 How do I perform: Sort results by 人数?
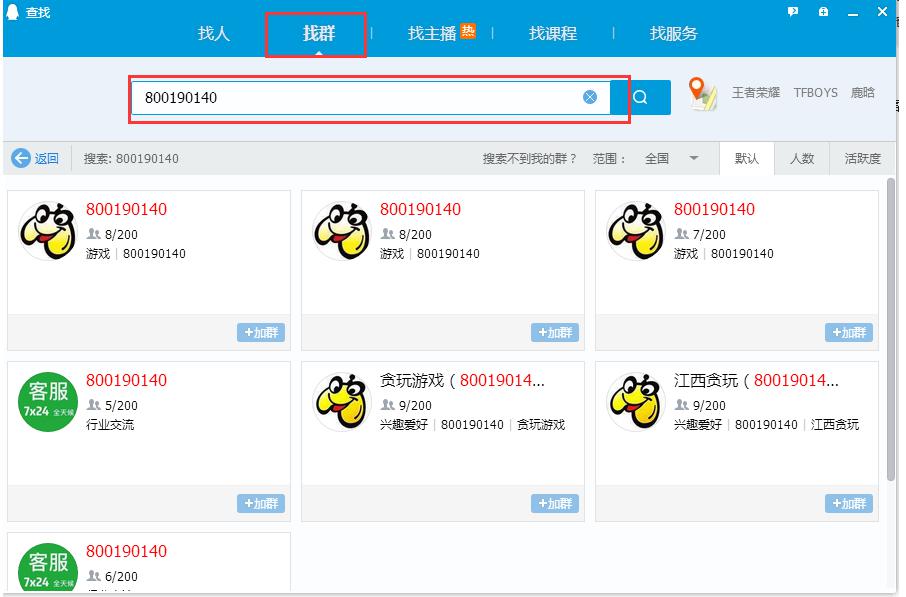pos(802,158)
